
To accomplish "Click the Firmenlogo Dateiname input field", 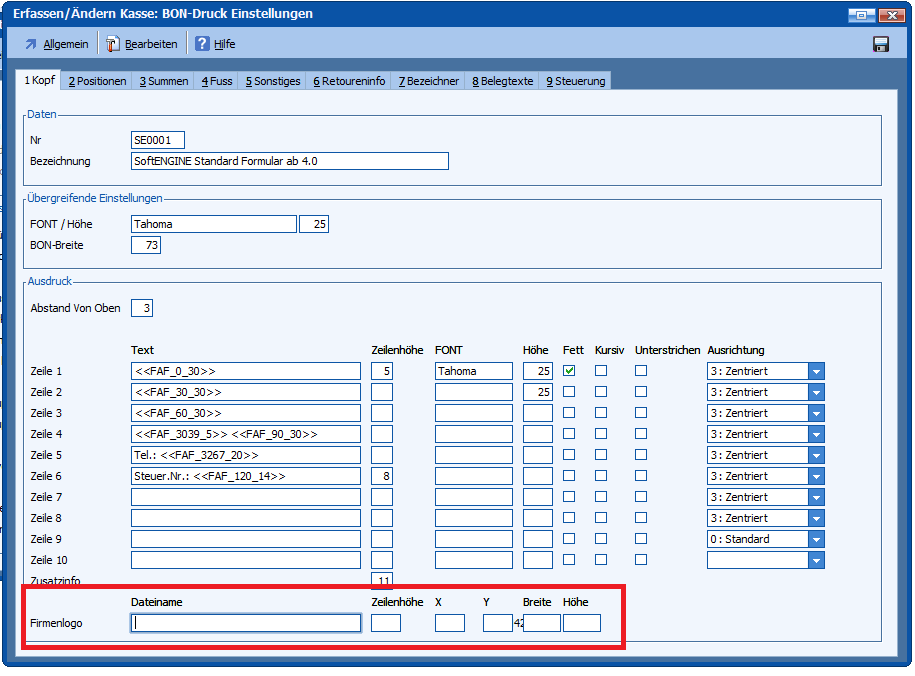I will coord(245,623).
